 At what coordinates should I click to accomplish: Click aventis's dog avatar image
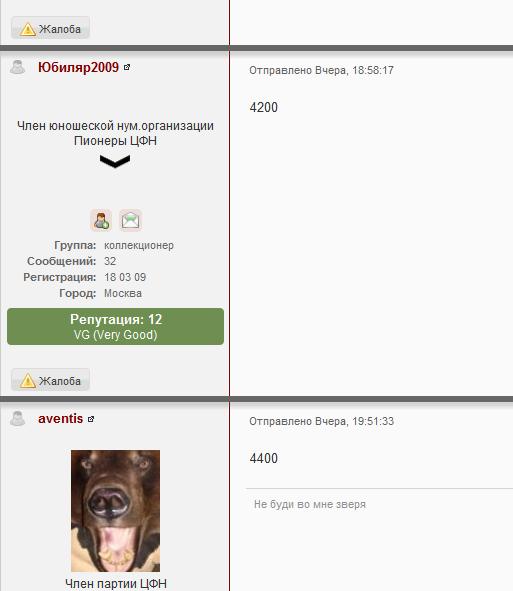[115, 511]
